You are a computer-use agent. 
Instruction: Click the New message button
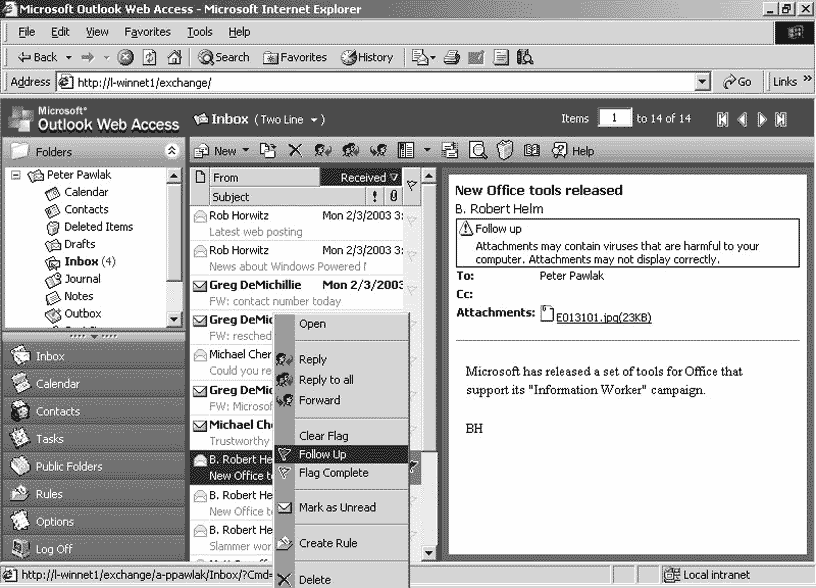point(215,150)
